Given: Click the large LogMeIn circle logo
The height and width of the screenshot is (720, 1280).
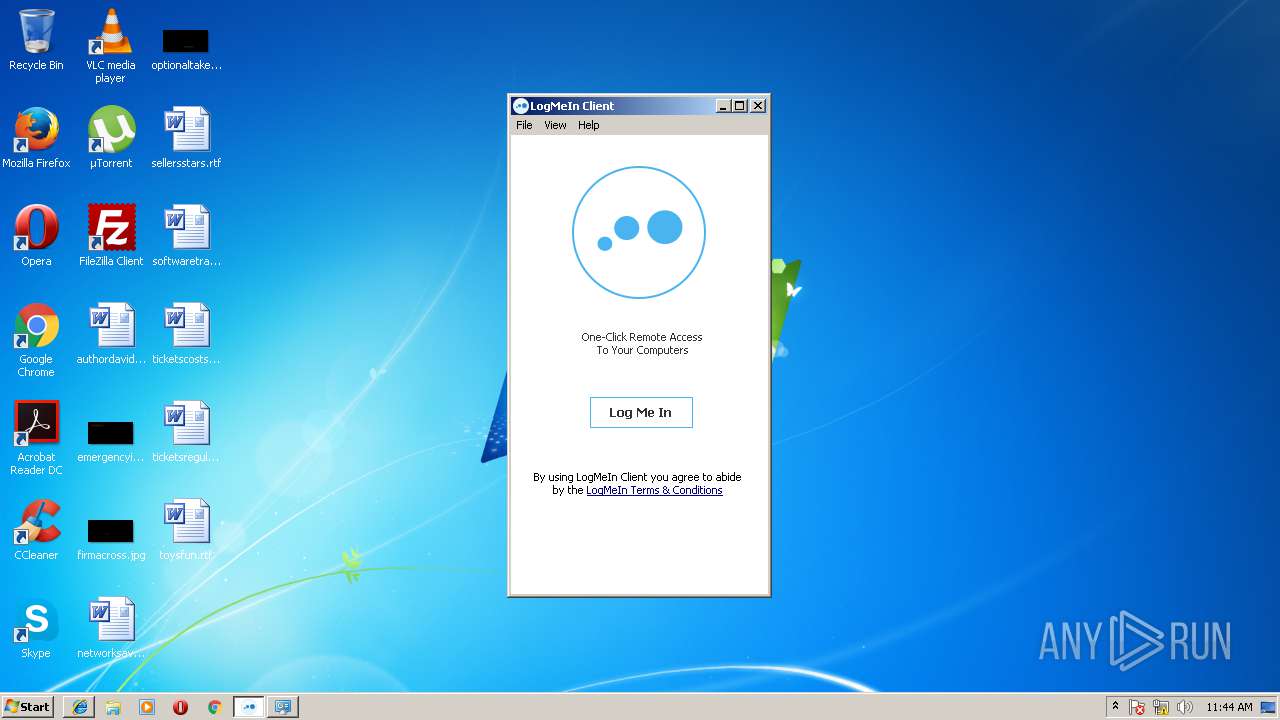Looking at the screenshot, I should 639,232.
